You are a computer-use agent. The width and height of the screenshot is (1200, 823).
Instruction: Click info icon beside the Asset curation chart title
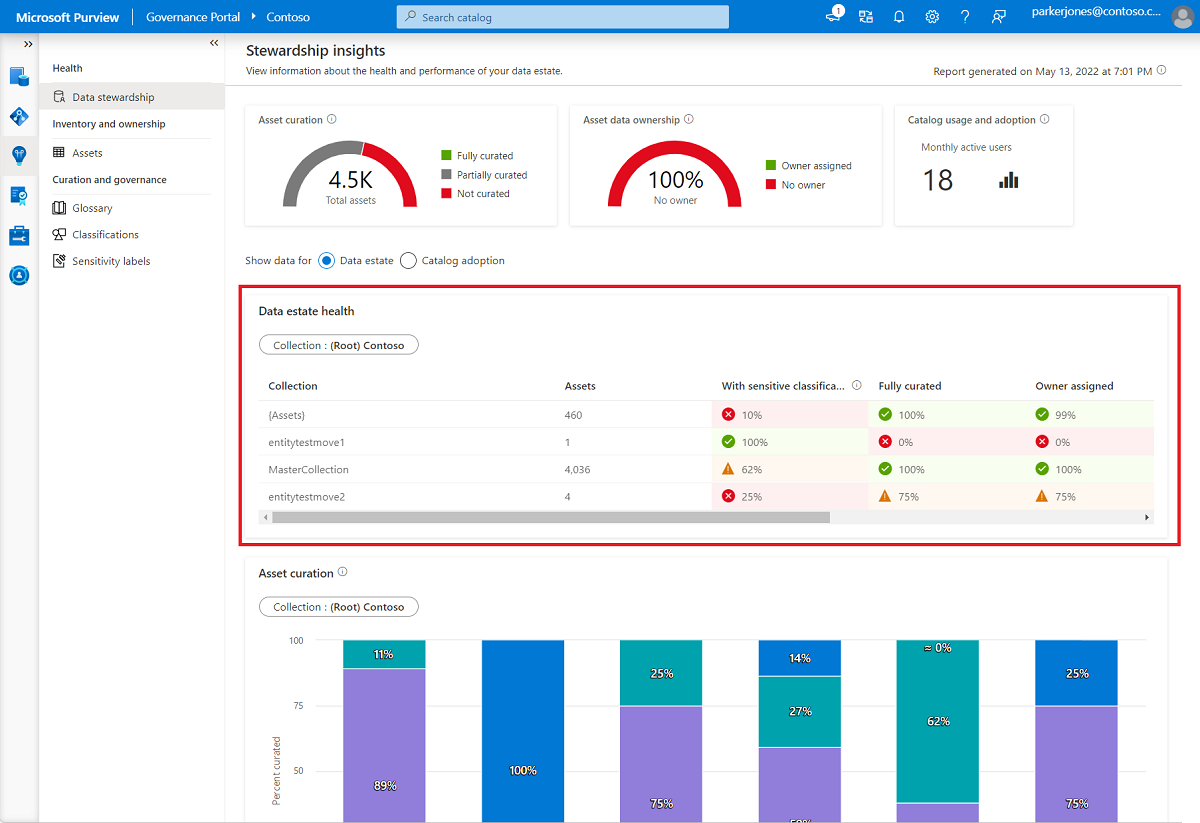(343, 572)
